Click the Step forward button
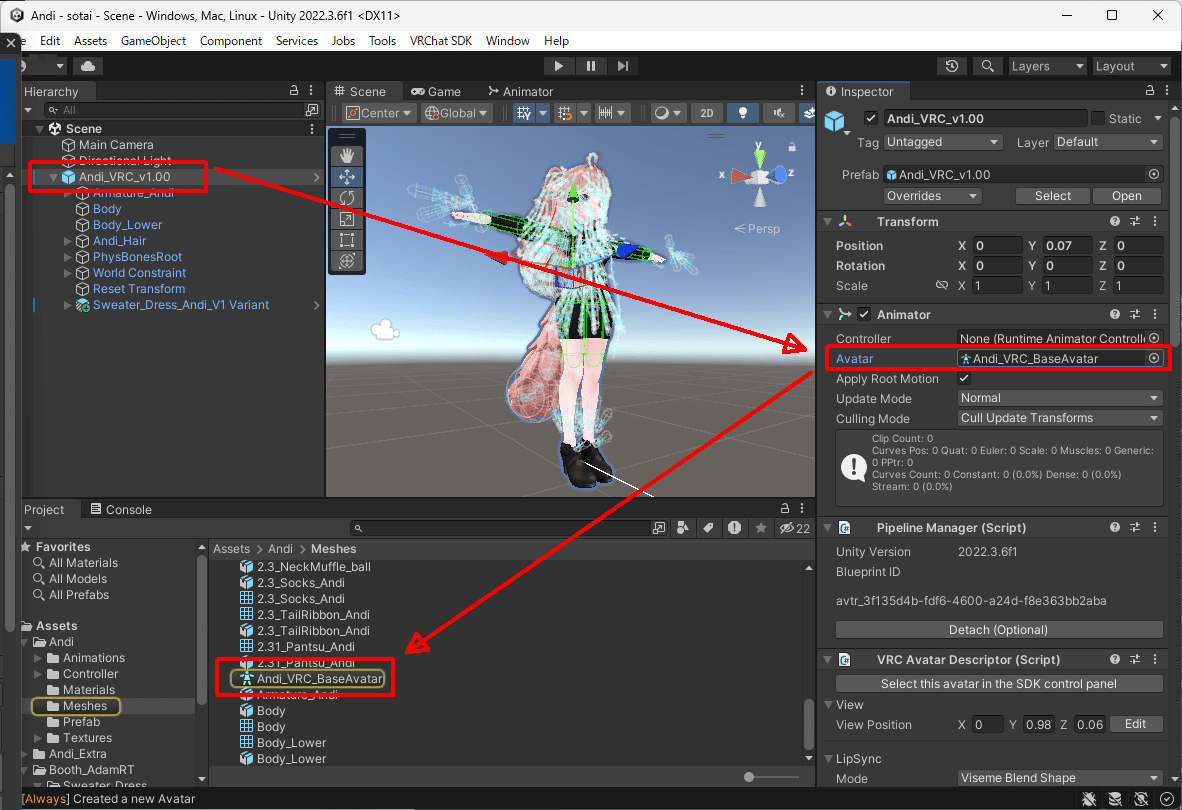This screenshot has width=1182, height=810. (623, 66)
